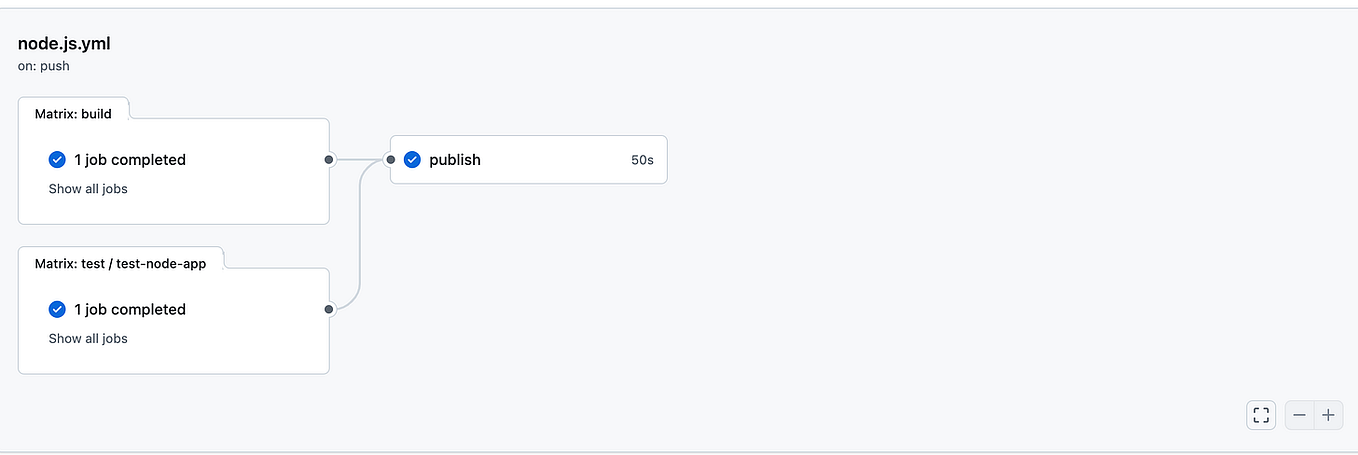Zoom in the graph with the plus button
Screen dimensions: 1358x455
click(x=1328, y=415)
